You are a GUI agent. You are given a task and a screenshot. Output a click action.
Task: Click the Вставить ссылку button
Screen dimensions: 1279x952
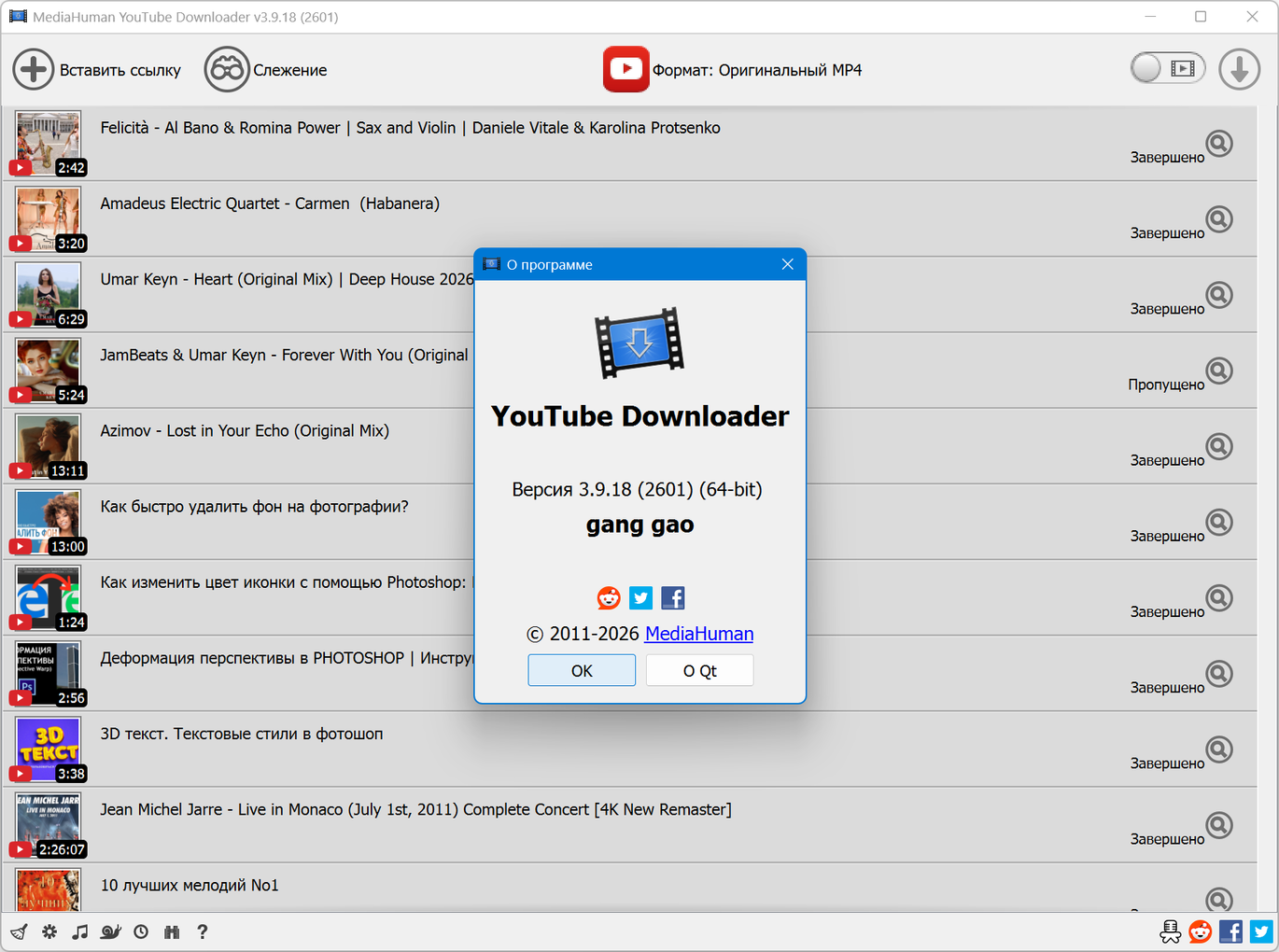click(x=97, y=70)
